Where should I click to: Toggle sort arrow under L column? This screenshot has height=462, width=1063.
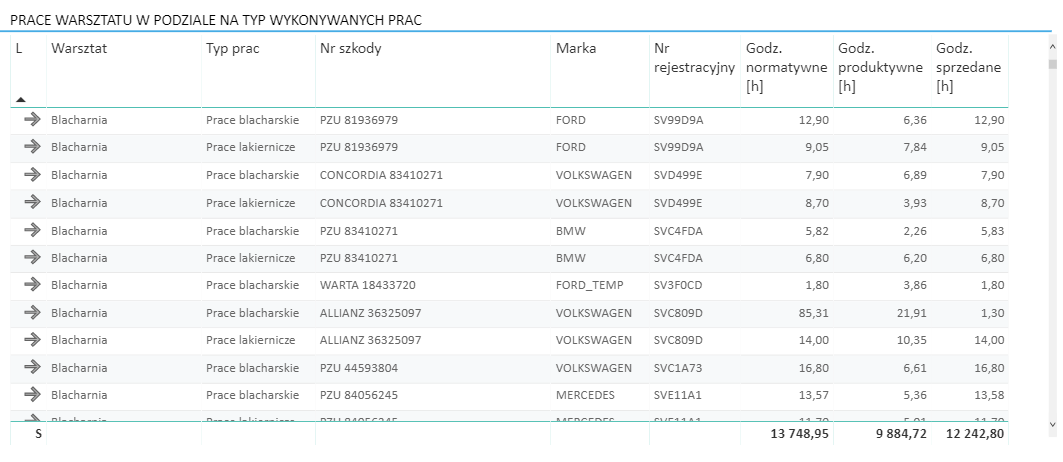[21, 99]
